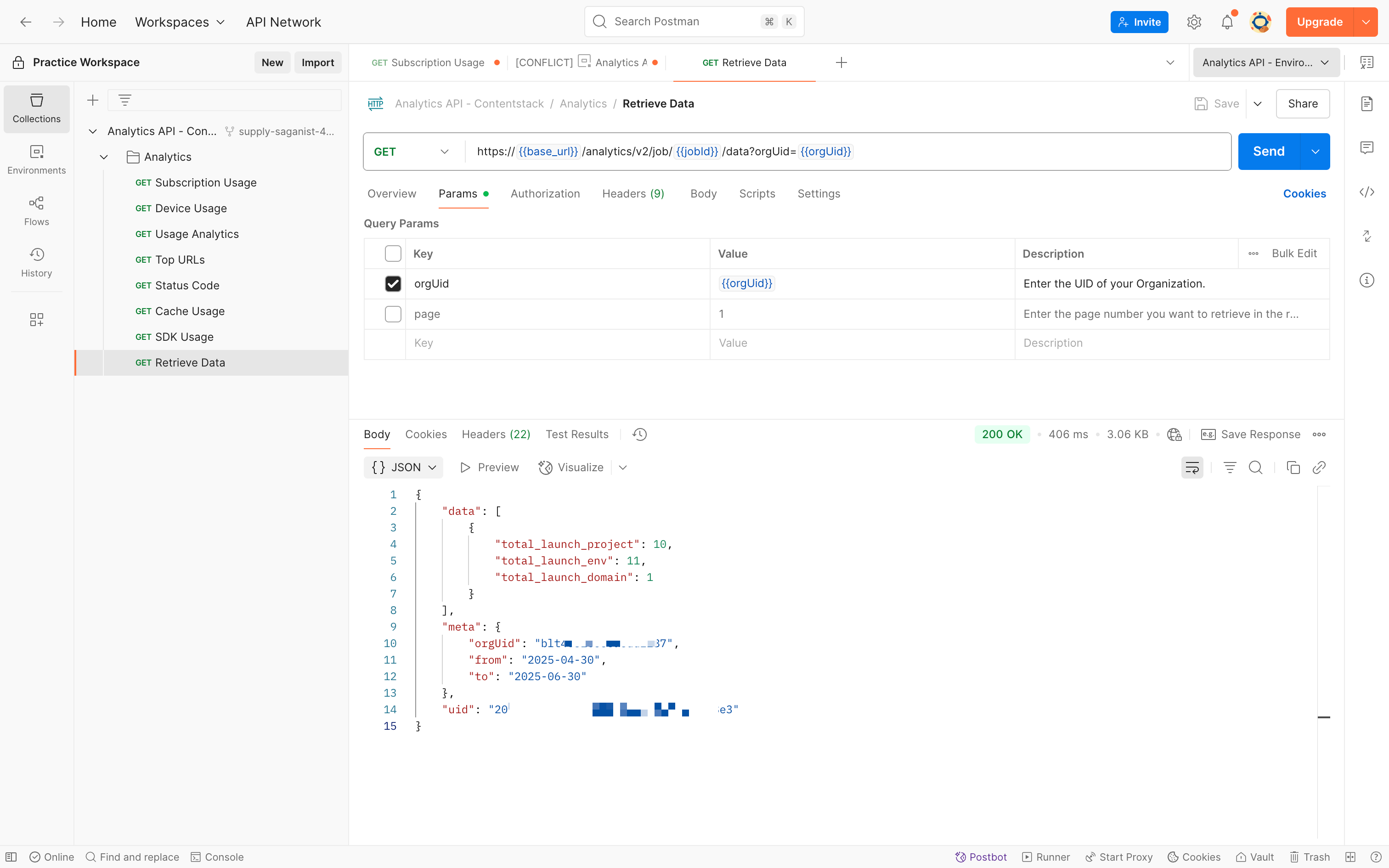The image size is (1389, 868).
Task: Click the Share button
Action: [1302, 104]
